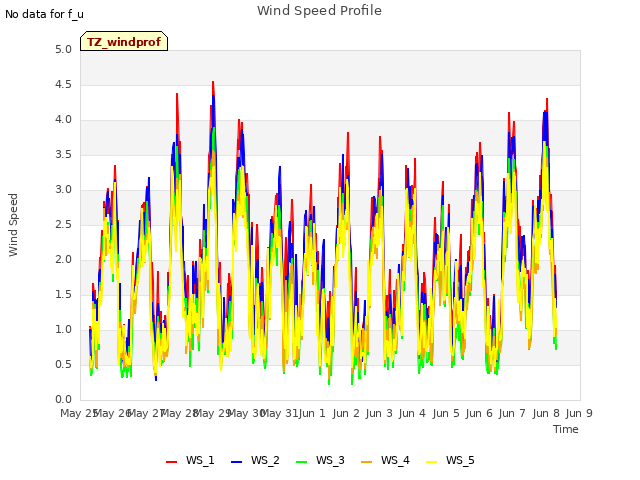This screenshot has width=640, height=480.
Task: Click the green WS_3 legend swatch
Action: click(x=301, y=461)
